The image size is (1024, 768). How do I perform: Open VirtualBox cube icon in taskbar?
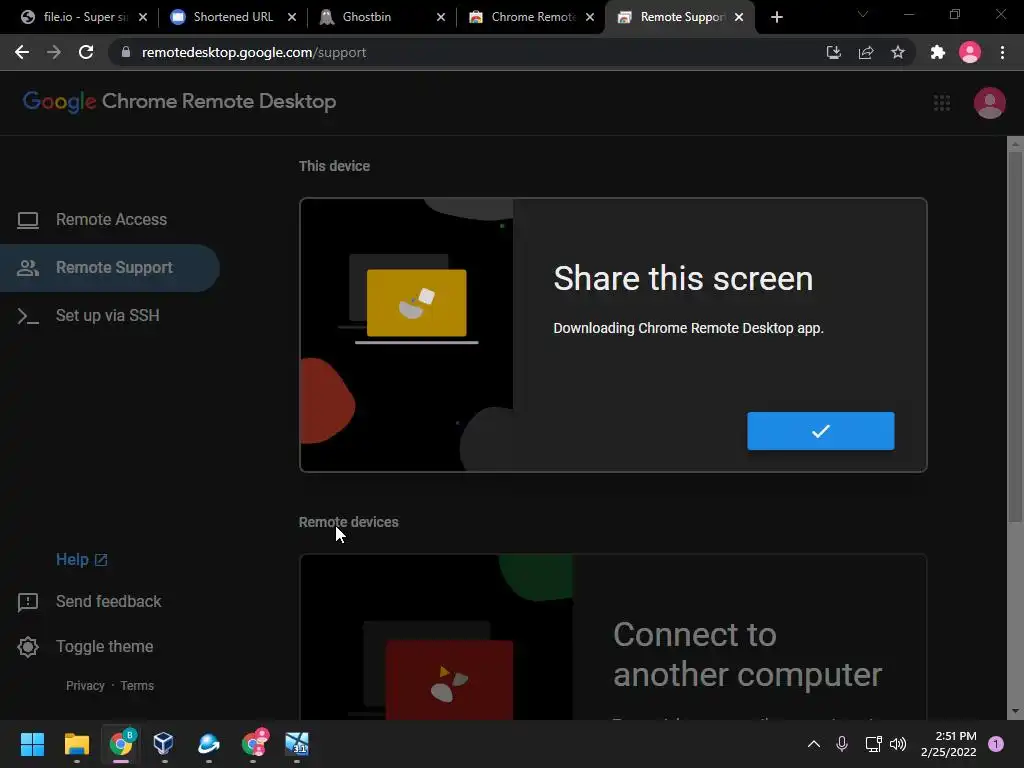[163, 744]
